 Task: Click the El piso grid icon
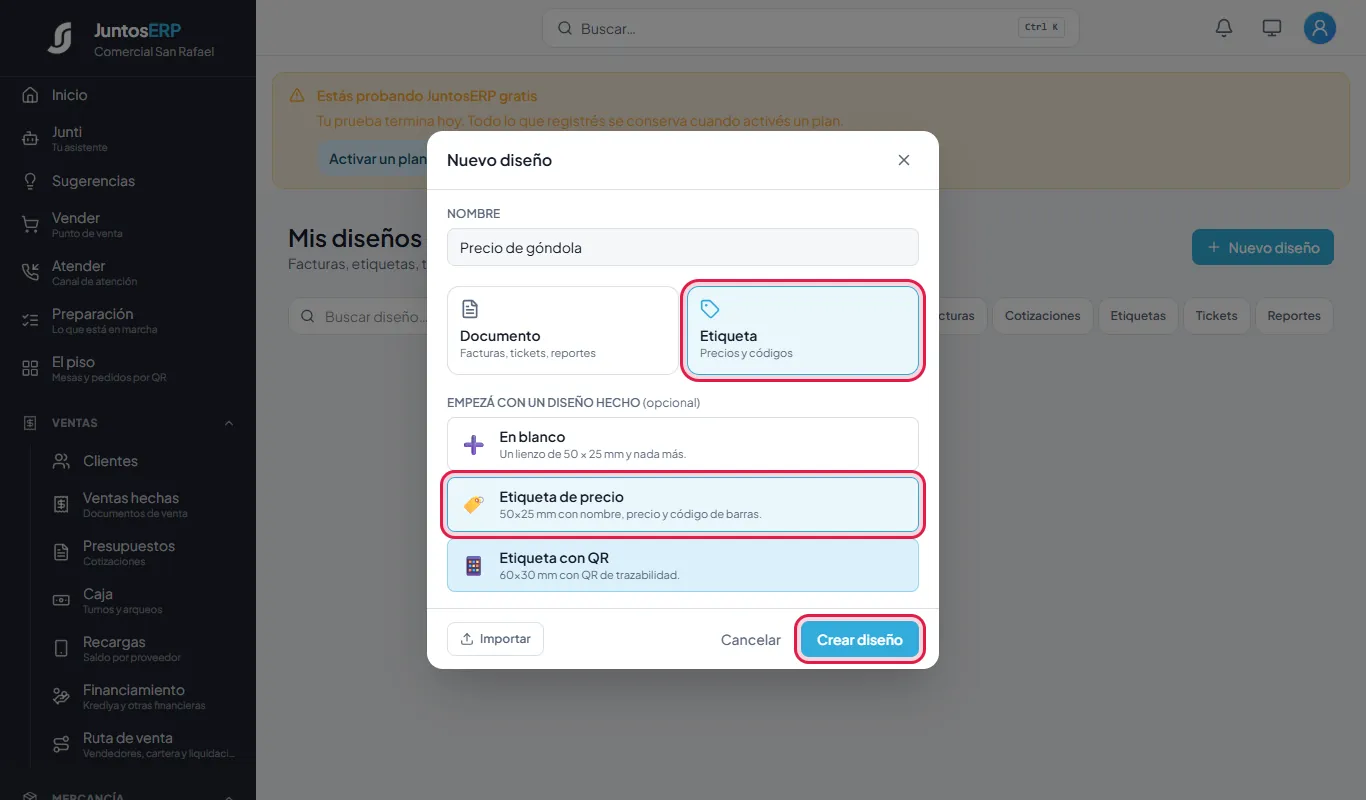pyautogui.click(x=30, y=369)
